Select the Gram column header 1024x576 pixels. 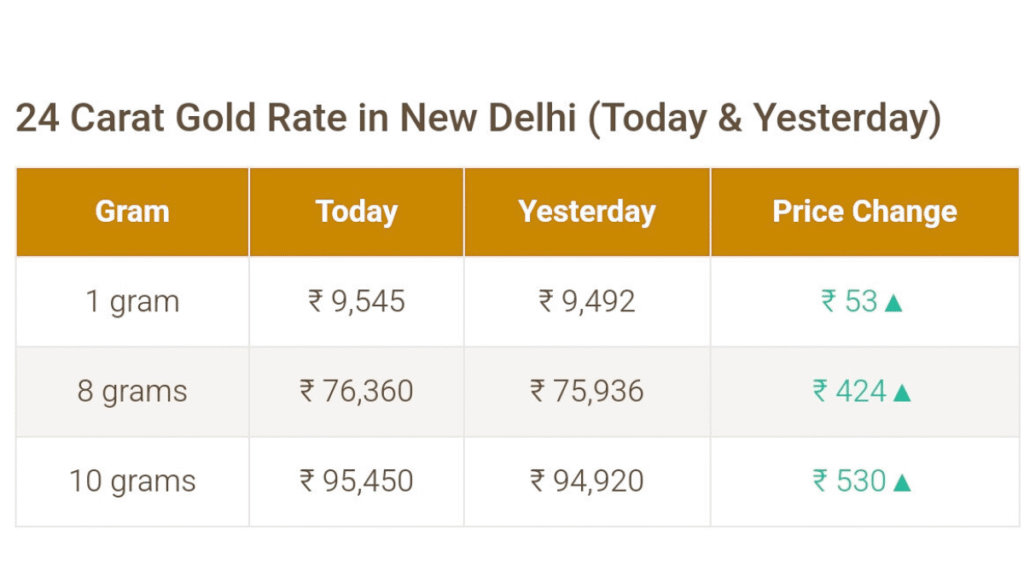point(133,212)
